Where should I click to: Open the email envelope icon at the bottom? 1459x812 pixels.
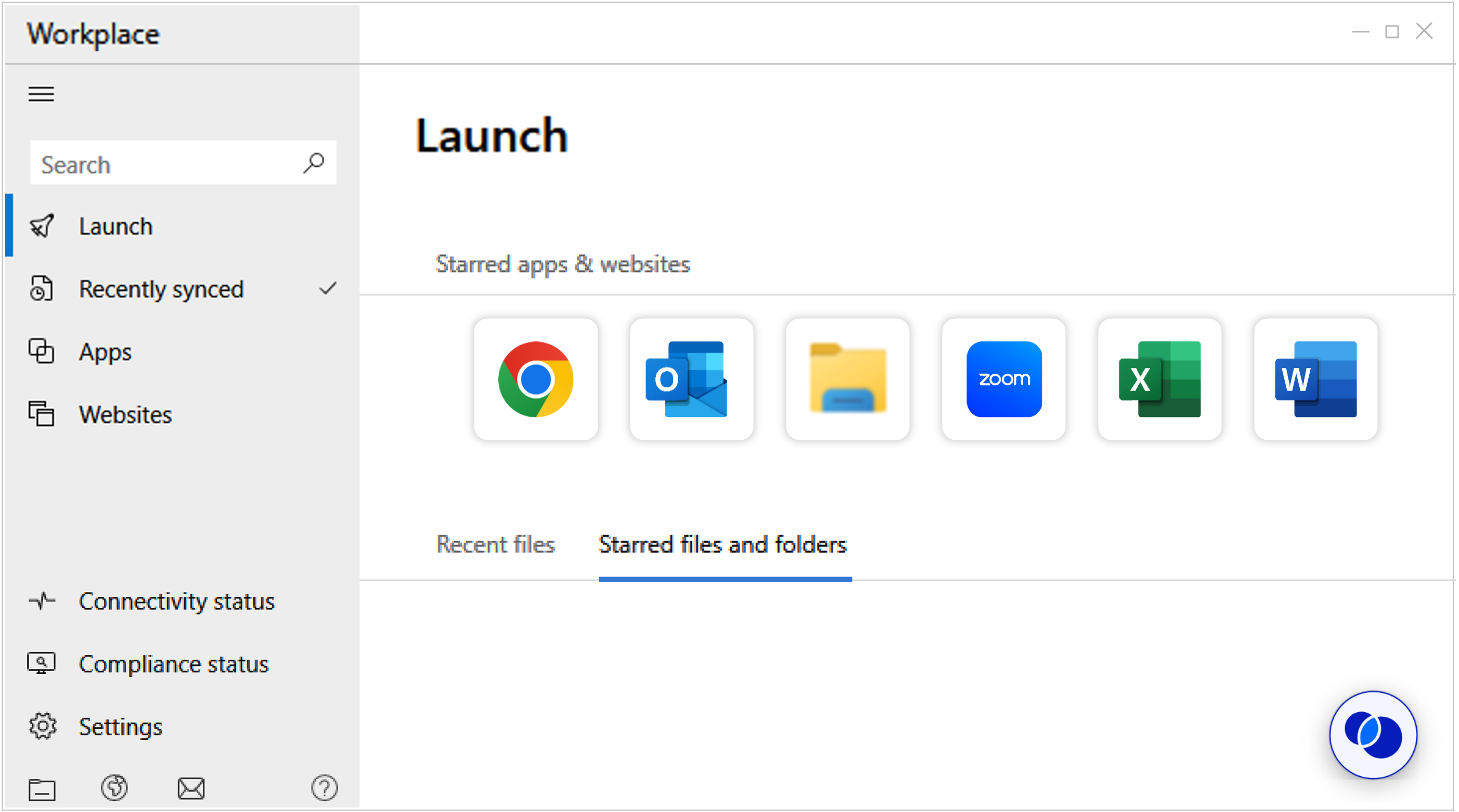[x=191, y=788]
